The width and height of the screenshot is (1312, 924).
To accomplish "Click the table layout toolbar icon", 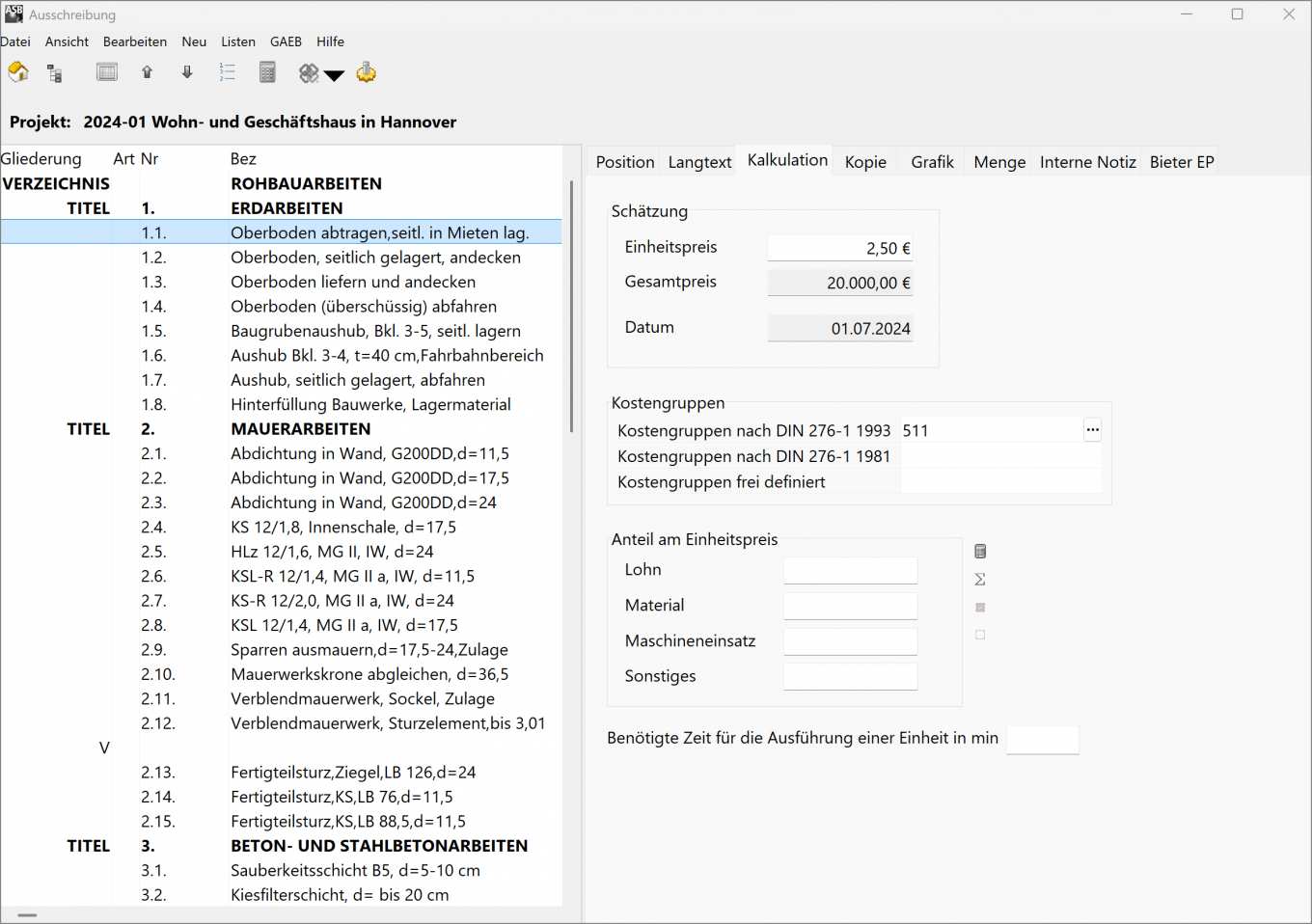I will pos(107,72).
